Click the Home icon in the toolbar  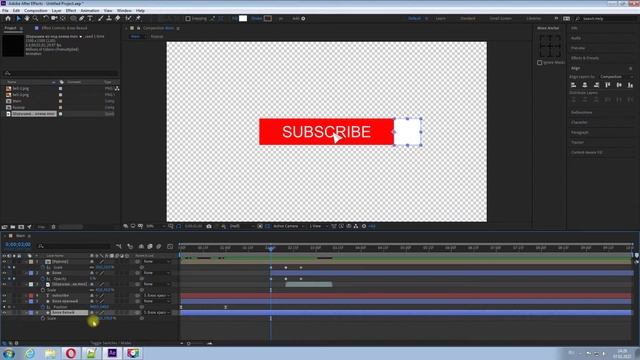click(x=8, y=18)
